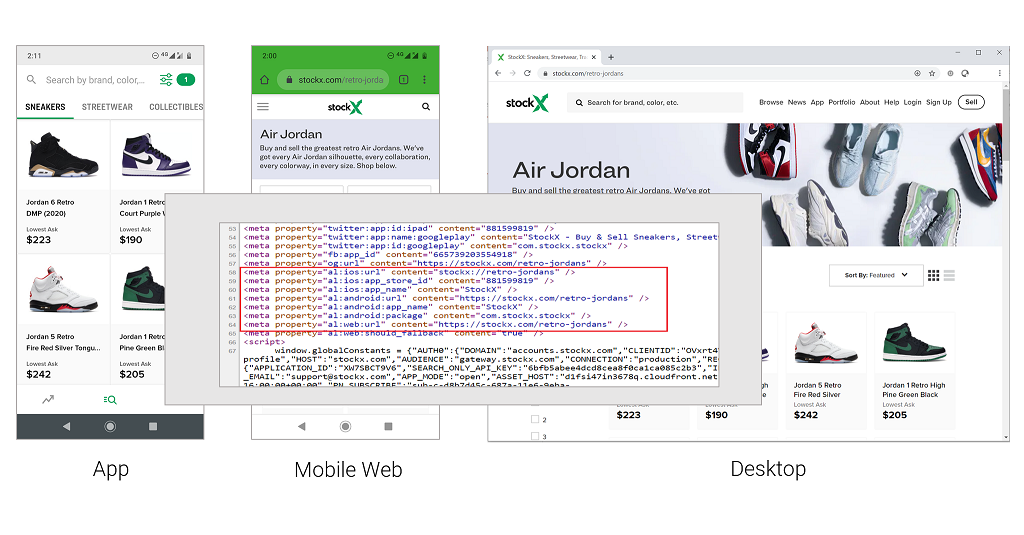
Task: Switch to grid view on the desktop site
Action: pos(934,276)
